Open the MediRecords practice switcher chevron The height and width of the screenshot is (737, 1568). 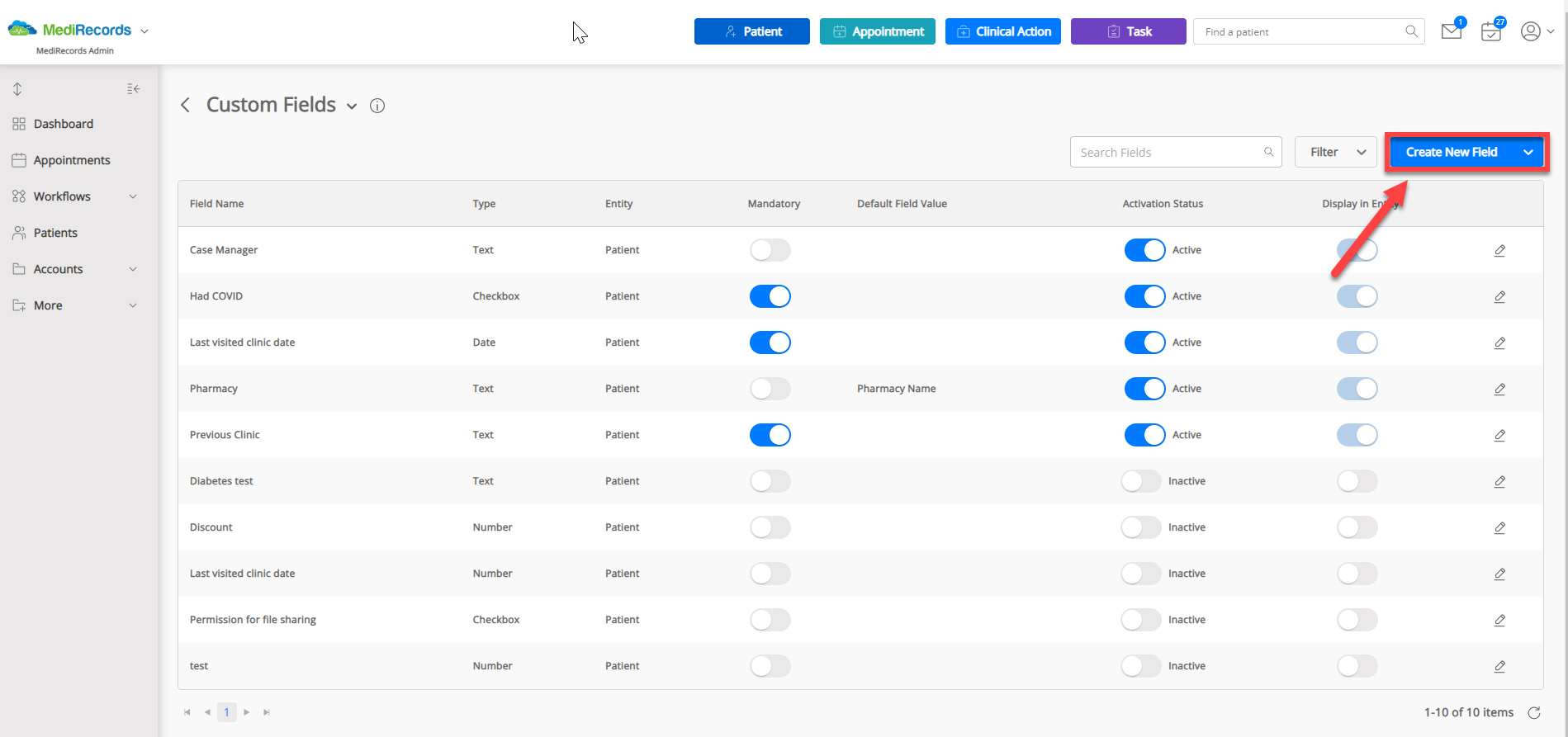coord(144,31)
